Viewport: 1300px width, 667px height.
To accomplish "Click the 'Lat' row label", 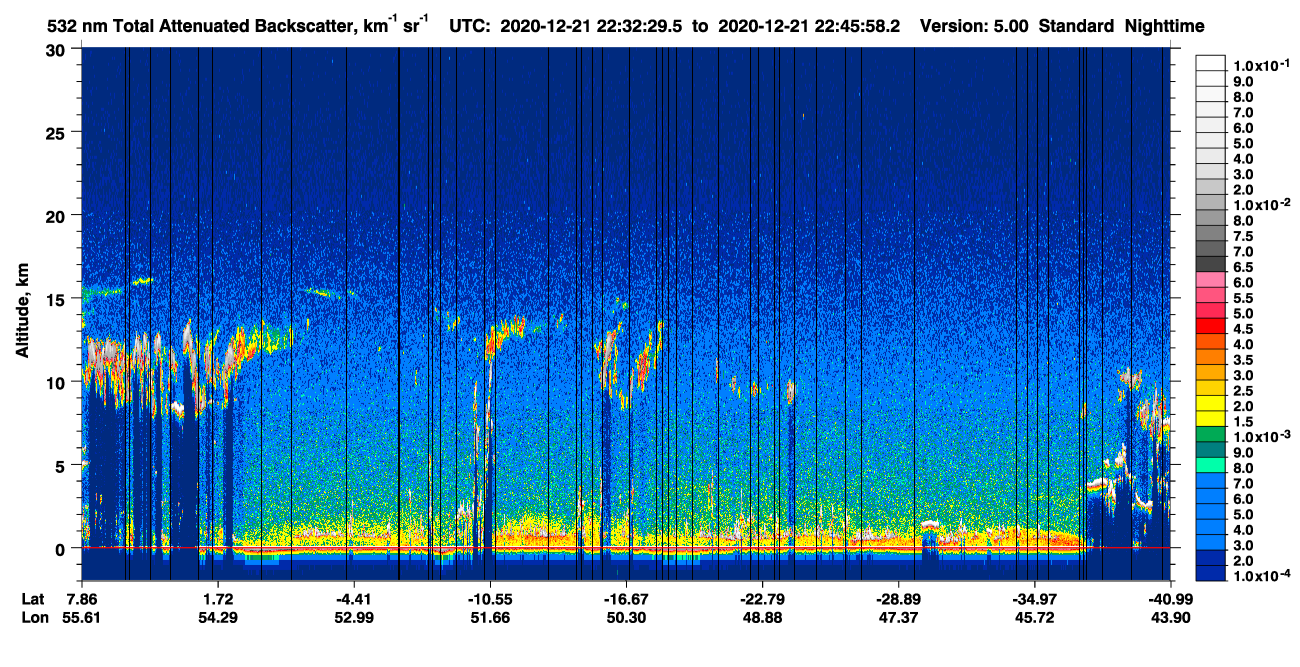I will click(33, 599).
